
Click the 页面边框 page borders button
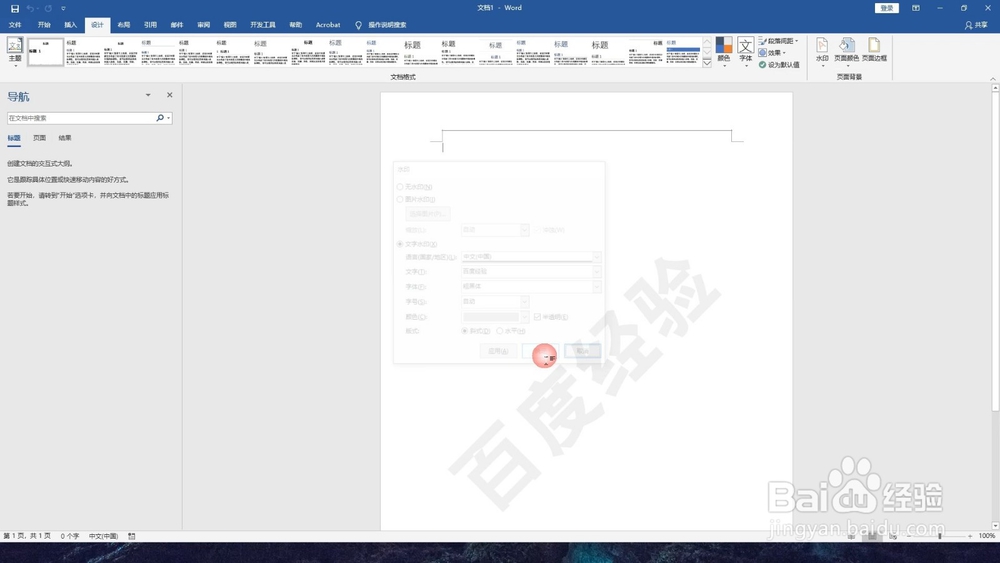pos(874,50)
